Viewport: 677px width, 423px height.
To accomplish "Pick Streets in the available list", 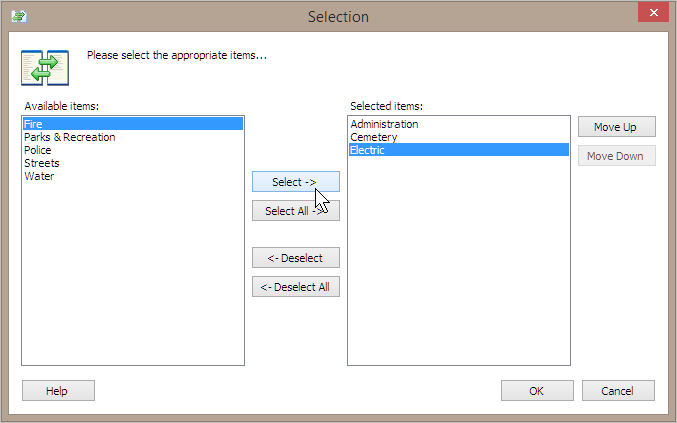I will (x=133, y=163).
